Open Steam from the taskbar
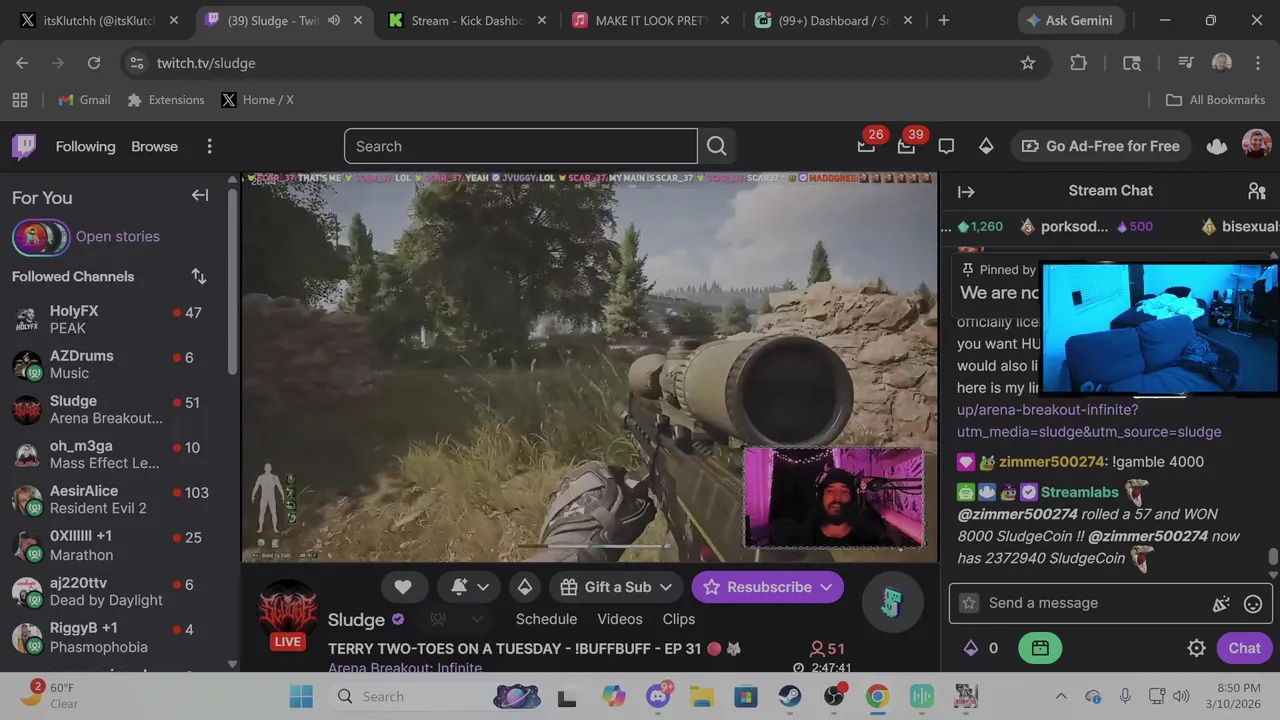This screenshot has height=720, width=1280. pyautogui.click(x=790, y=696)
